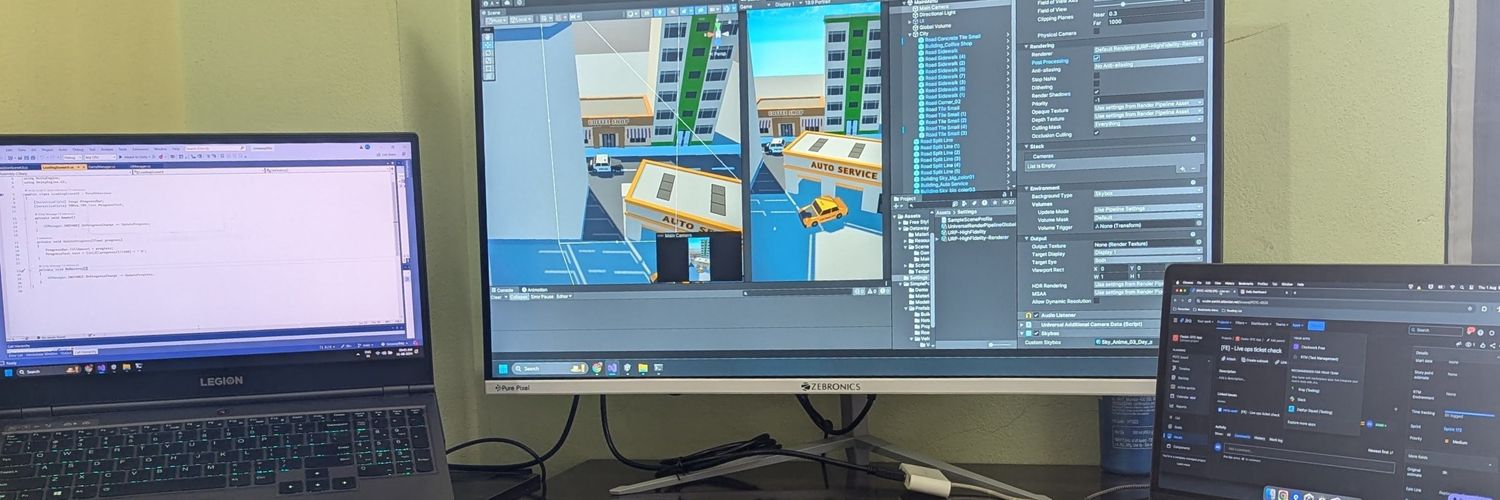1500x500 pixels.
Task: Choose Xray (Testing) in Jira Apps menu
Action: click(1306, 390)
